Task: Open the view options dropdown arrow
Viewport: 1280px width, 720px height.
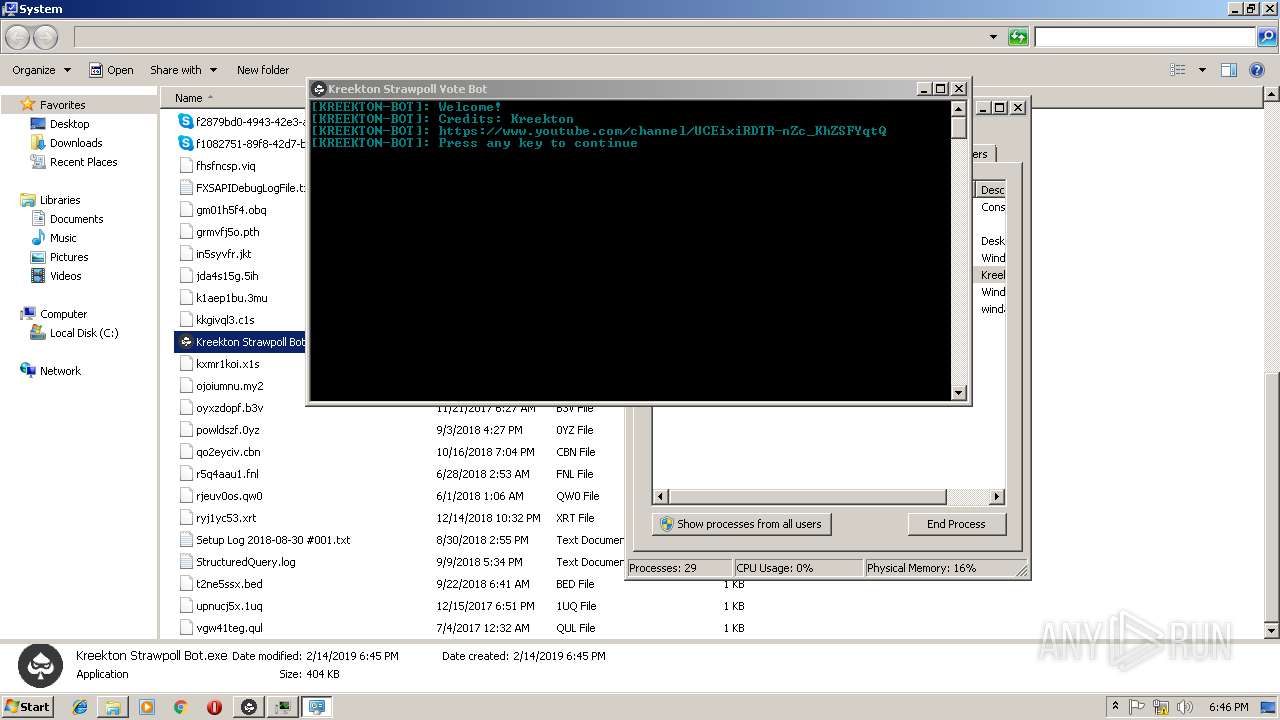Action: (1202, 70)
